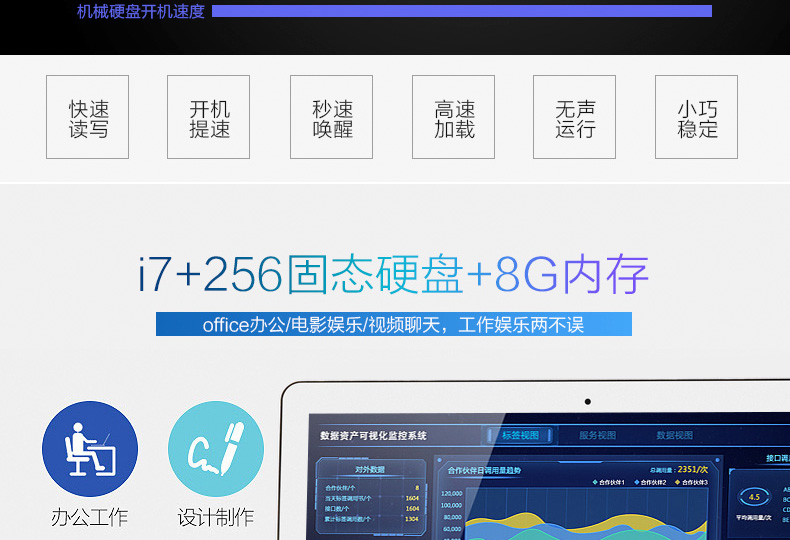
Task: Click the 机械硬盘开机速度 label
Action: tap(141, 11)
